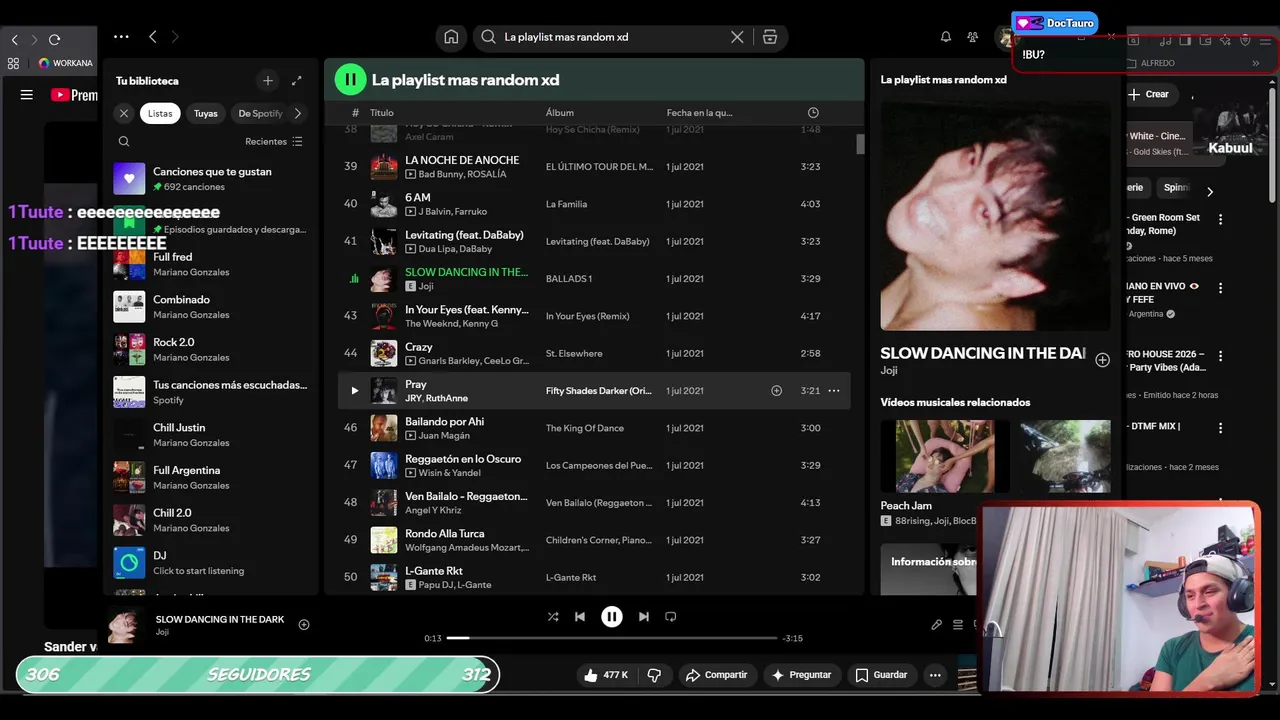The width and height of the screenshot is (1280, 720).
Task: Sort by Fecha column header
Action: [699, 113]
